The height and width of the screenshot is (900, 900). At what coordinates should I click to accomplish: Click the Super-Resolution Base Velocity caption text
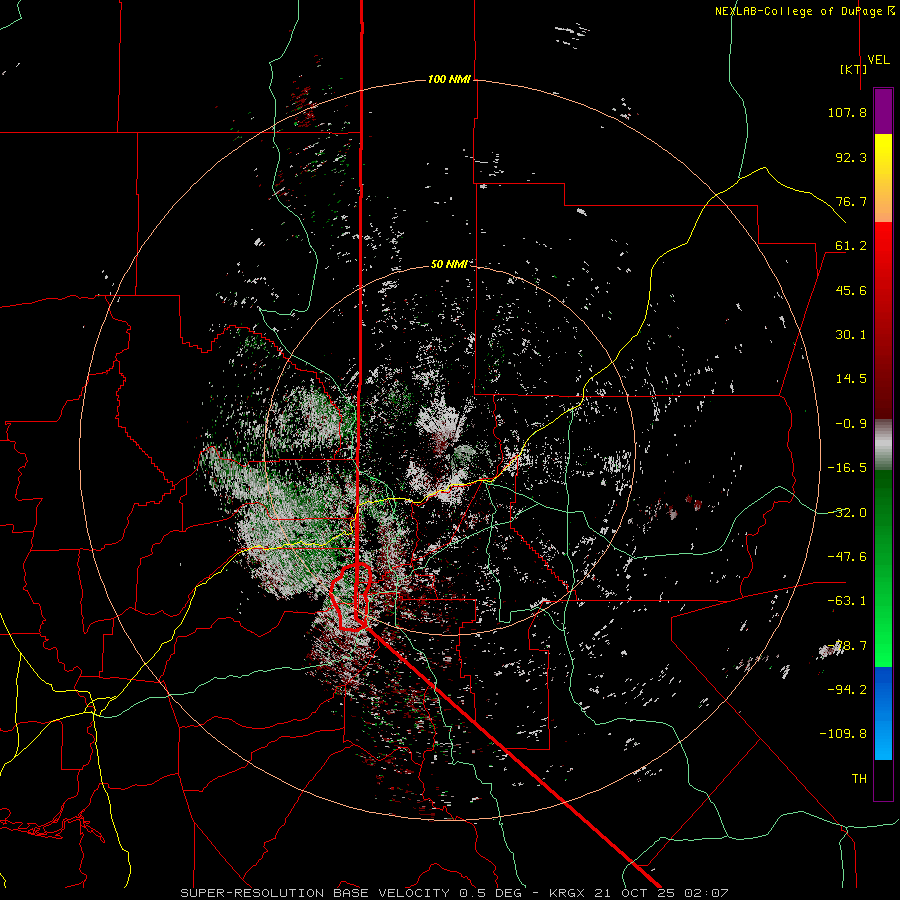pos(455,893)
